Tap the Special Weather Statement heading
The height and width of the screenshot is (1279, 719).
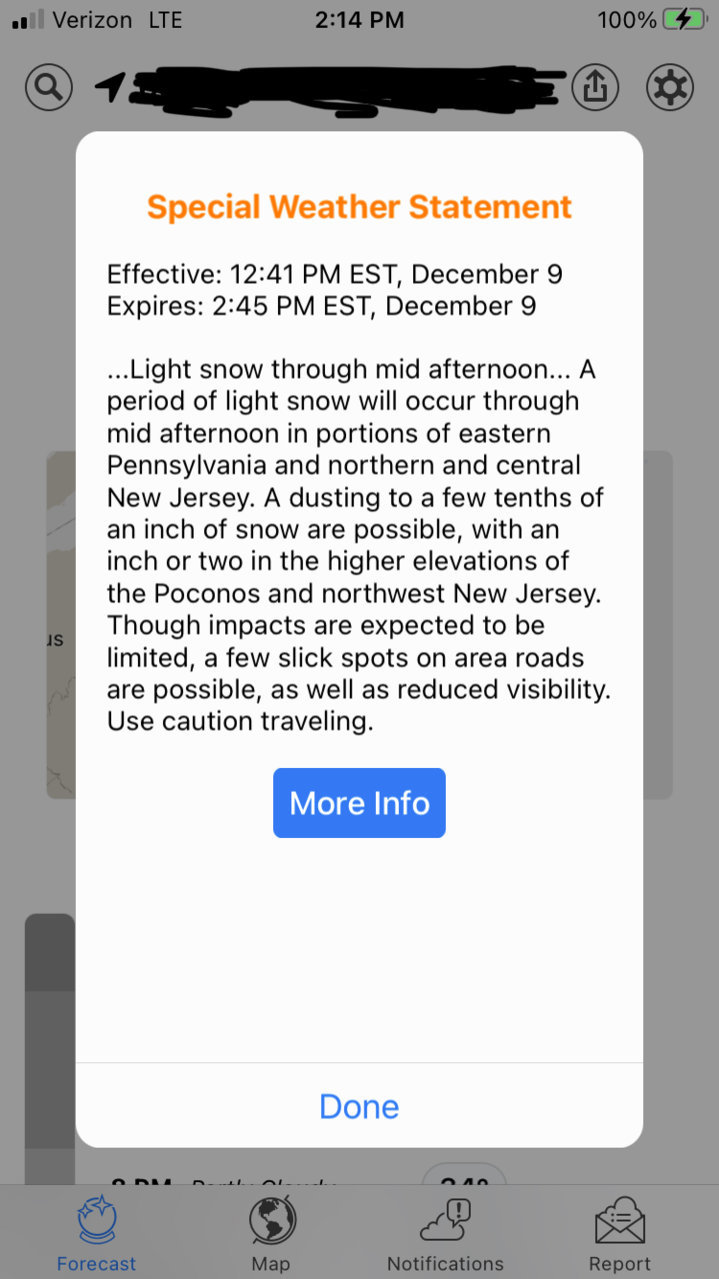click(359, 207)
